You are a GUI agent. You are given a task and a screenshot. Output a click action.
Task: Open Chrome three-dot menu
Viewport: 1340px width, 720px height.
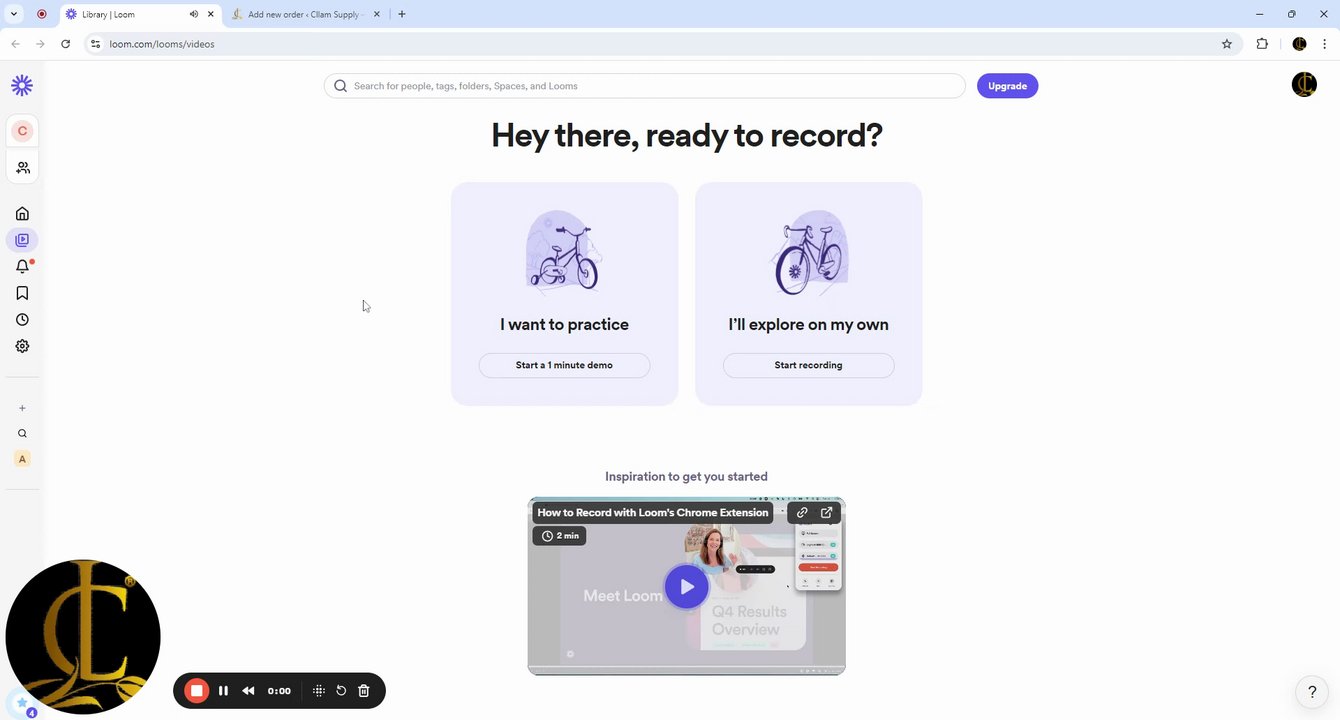(1325, 44)
